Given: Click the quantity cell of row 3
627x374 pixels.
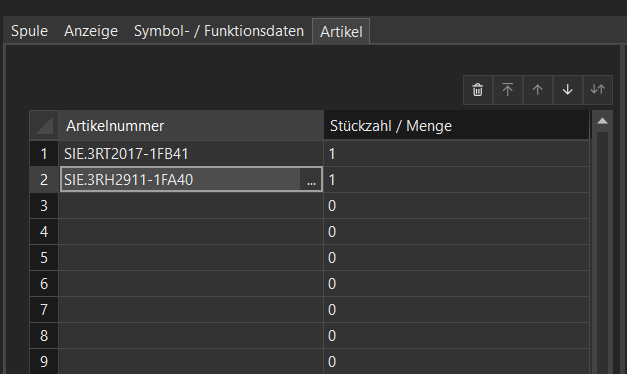Looking at the screenshot, I should pyautogui.click(x=457, y=206).
